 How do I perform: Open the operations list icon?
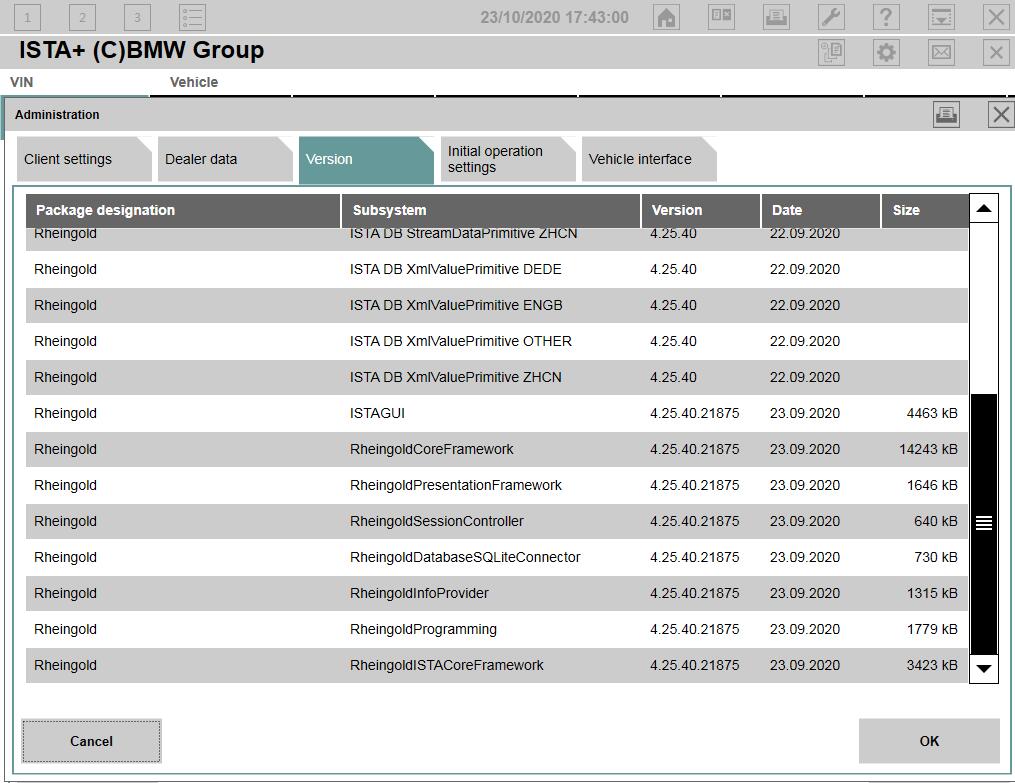(x=192, y=17)
